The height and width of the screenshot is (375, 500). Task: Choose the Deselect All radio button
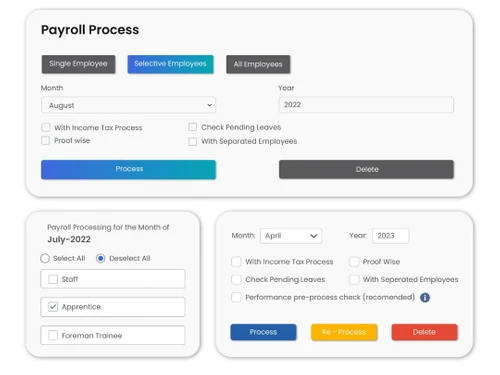click(x=101, y=258)
